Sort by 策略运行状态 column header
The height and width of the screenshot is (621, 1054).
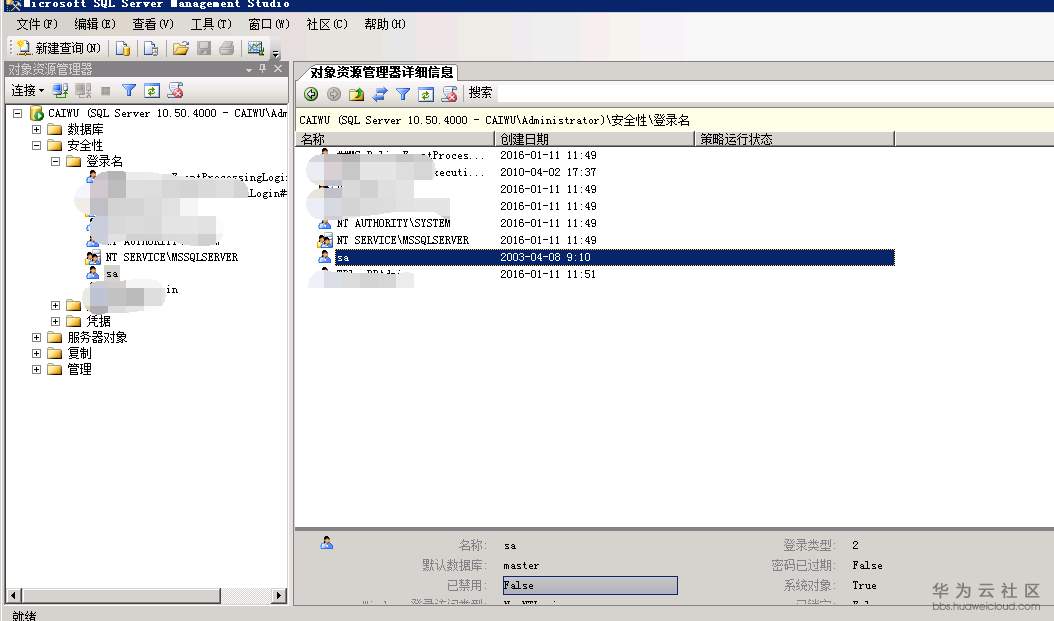tap(795, 139)
